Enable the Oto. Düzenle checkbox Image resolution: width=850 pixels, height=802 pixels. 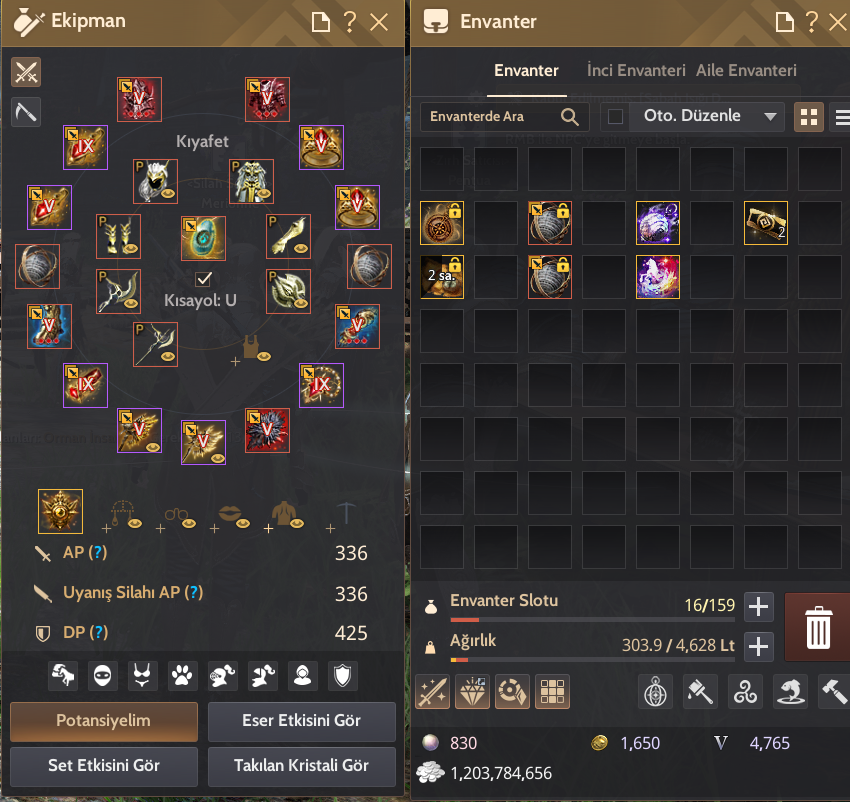coord(615,117)
